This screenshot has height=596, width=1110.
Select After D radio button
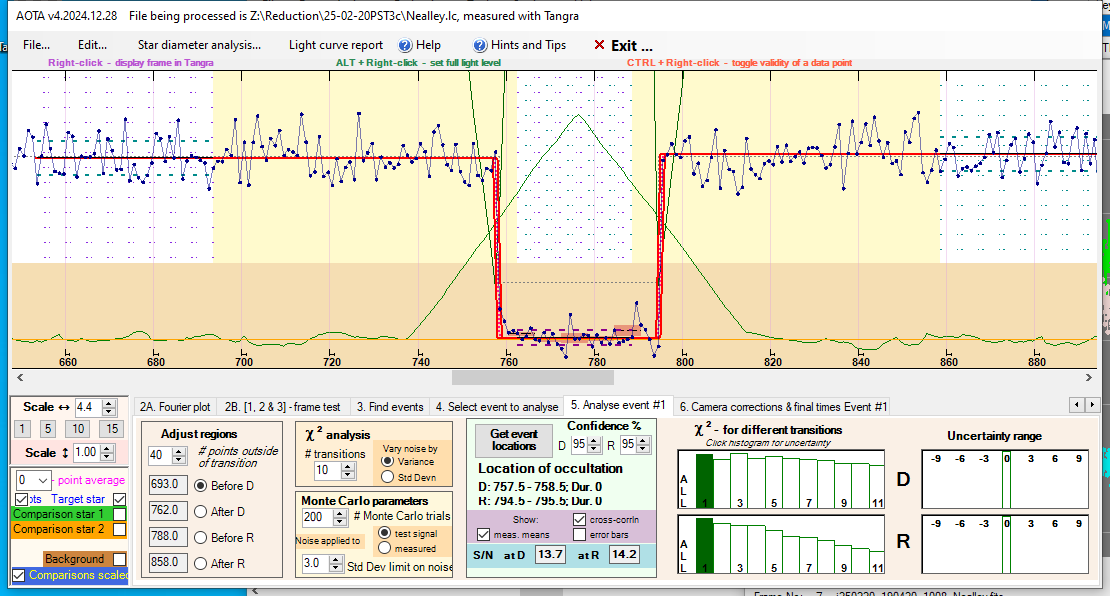(x=200, y=511)
